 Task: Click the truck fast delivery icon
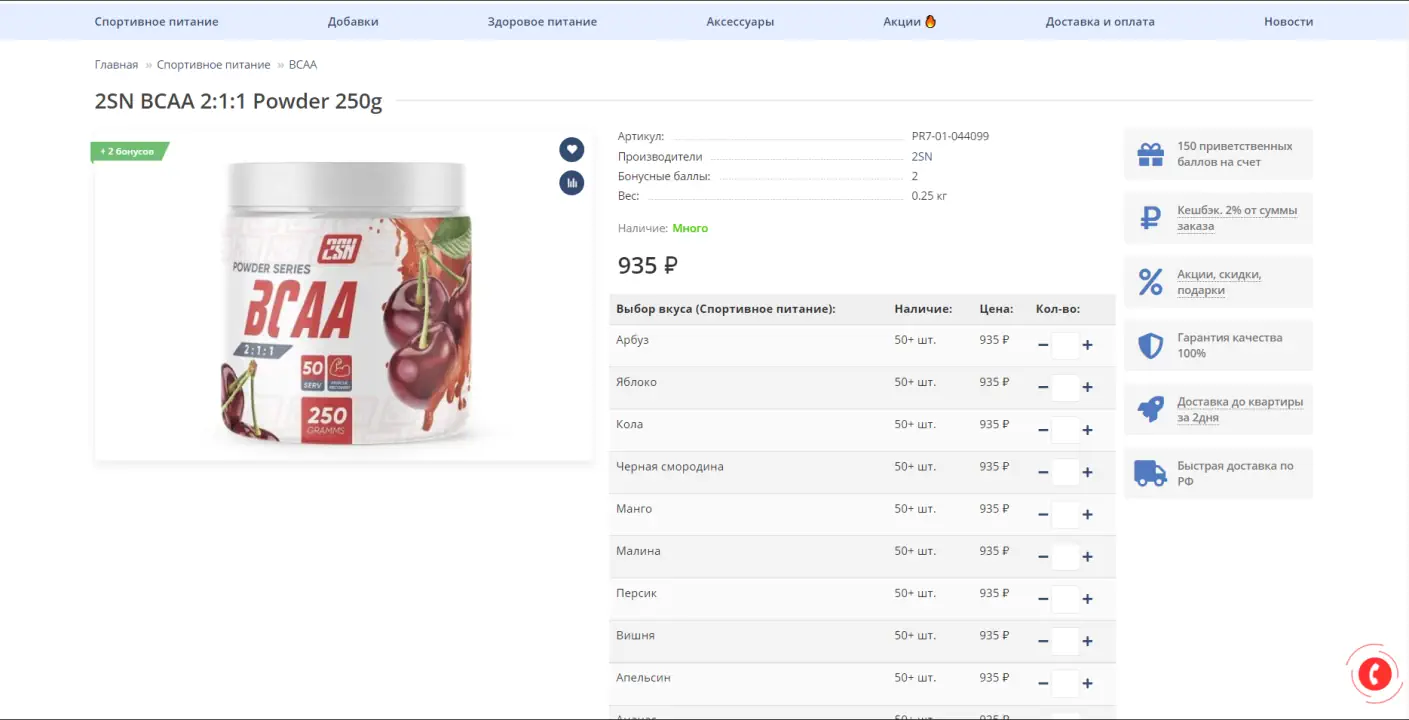pos(1150,473)
